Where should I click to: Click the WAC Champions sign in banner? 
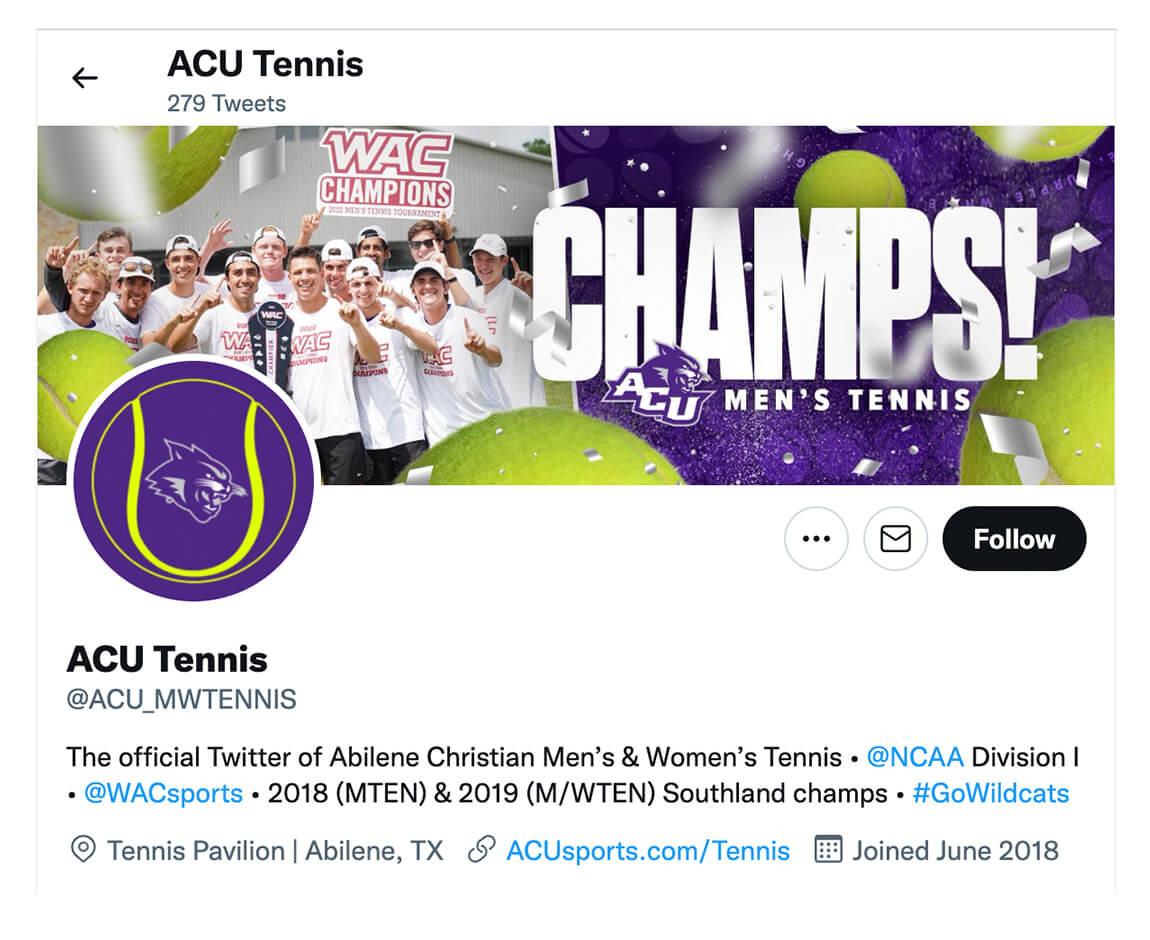(x=385, y=175)
